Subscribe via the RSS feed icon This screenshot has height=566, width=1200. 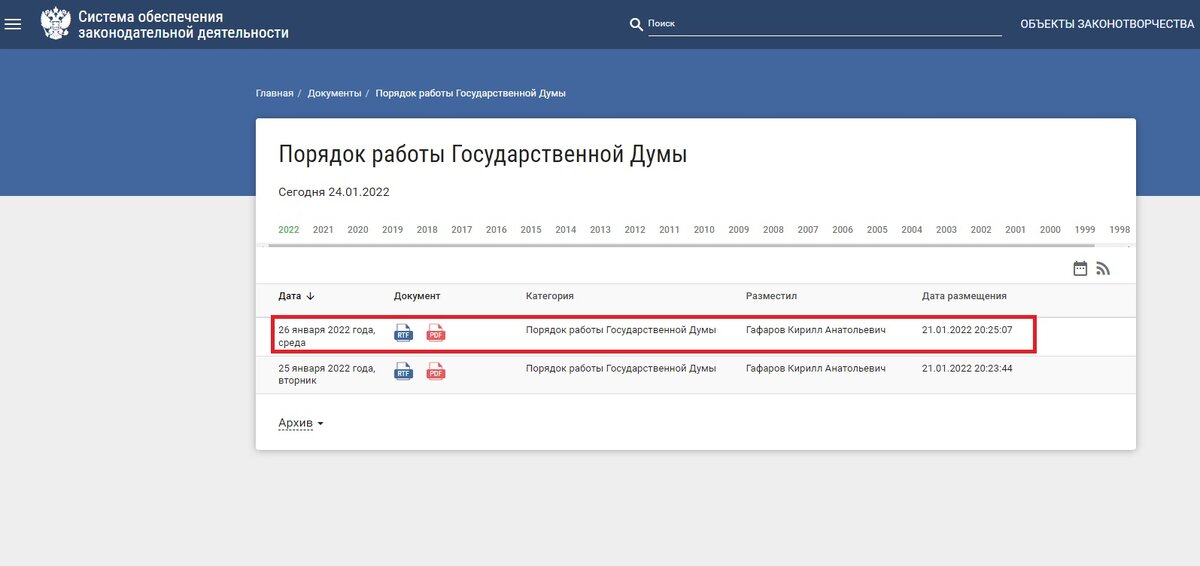point(1104,268)
